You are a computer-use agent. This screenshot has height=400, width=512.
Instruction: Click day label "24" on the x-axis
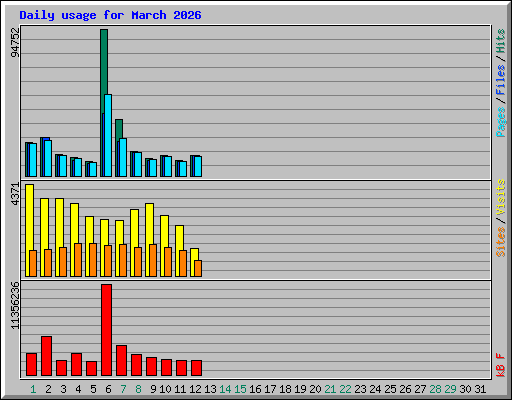[x=375, y=389]
